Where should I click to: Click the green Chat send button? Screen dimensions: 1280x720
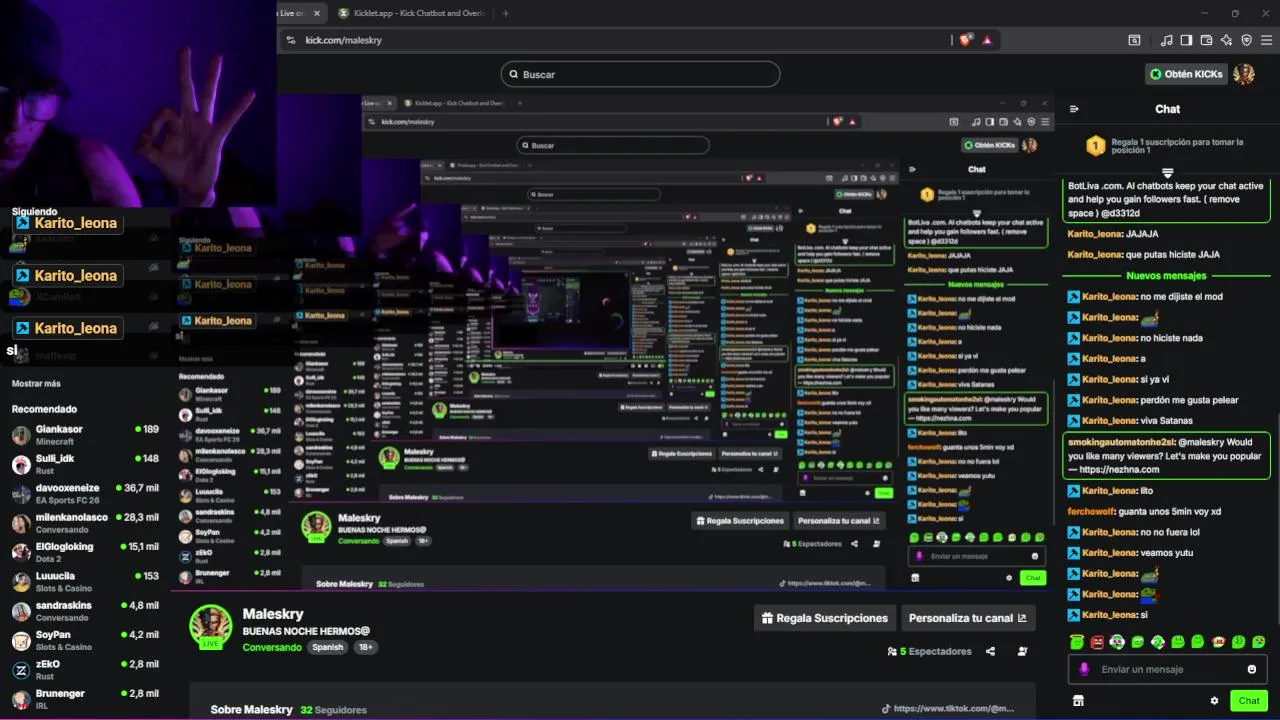coord(1249,701)
